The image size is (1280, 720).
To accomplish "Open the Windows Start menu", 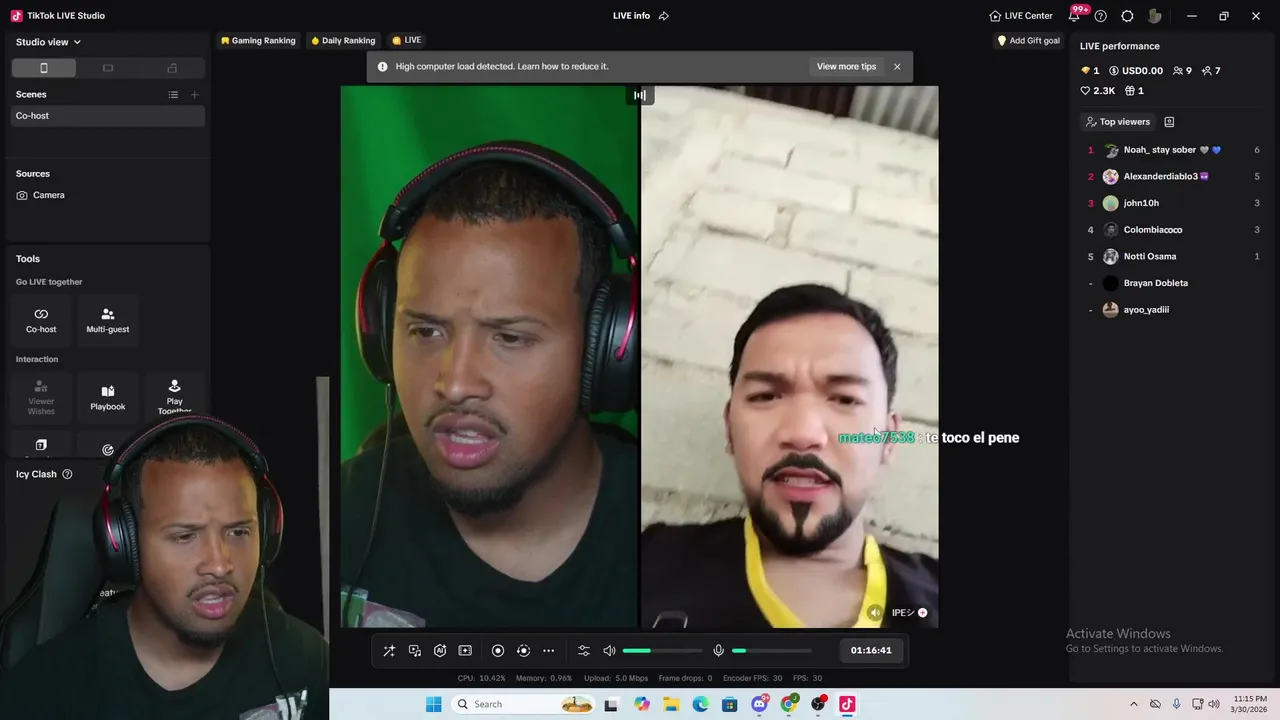I will [x=433, y=704].
